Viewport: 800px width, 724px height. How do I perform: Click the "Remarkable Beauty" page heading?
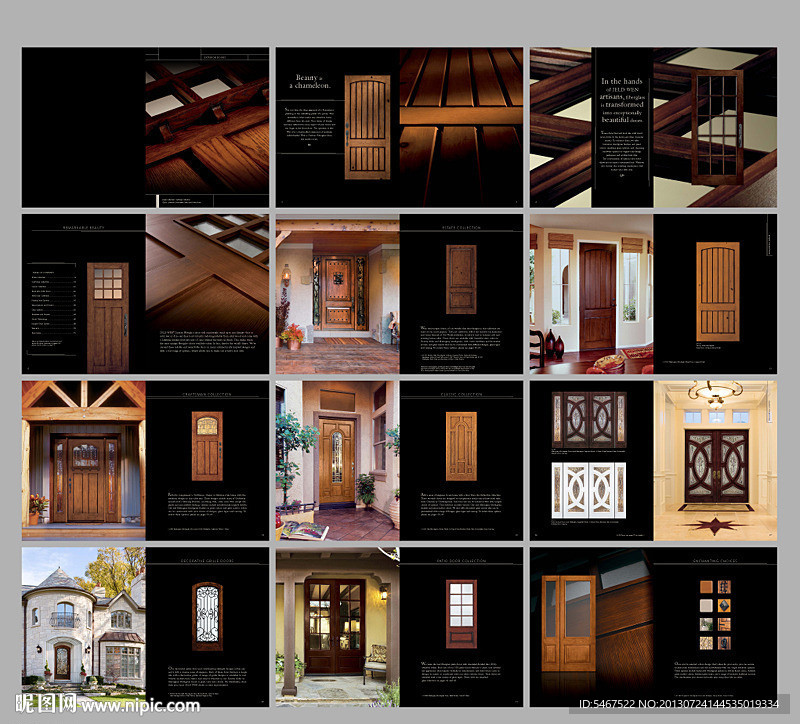click(84, 228)
